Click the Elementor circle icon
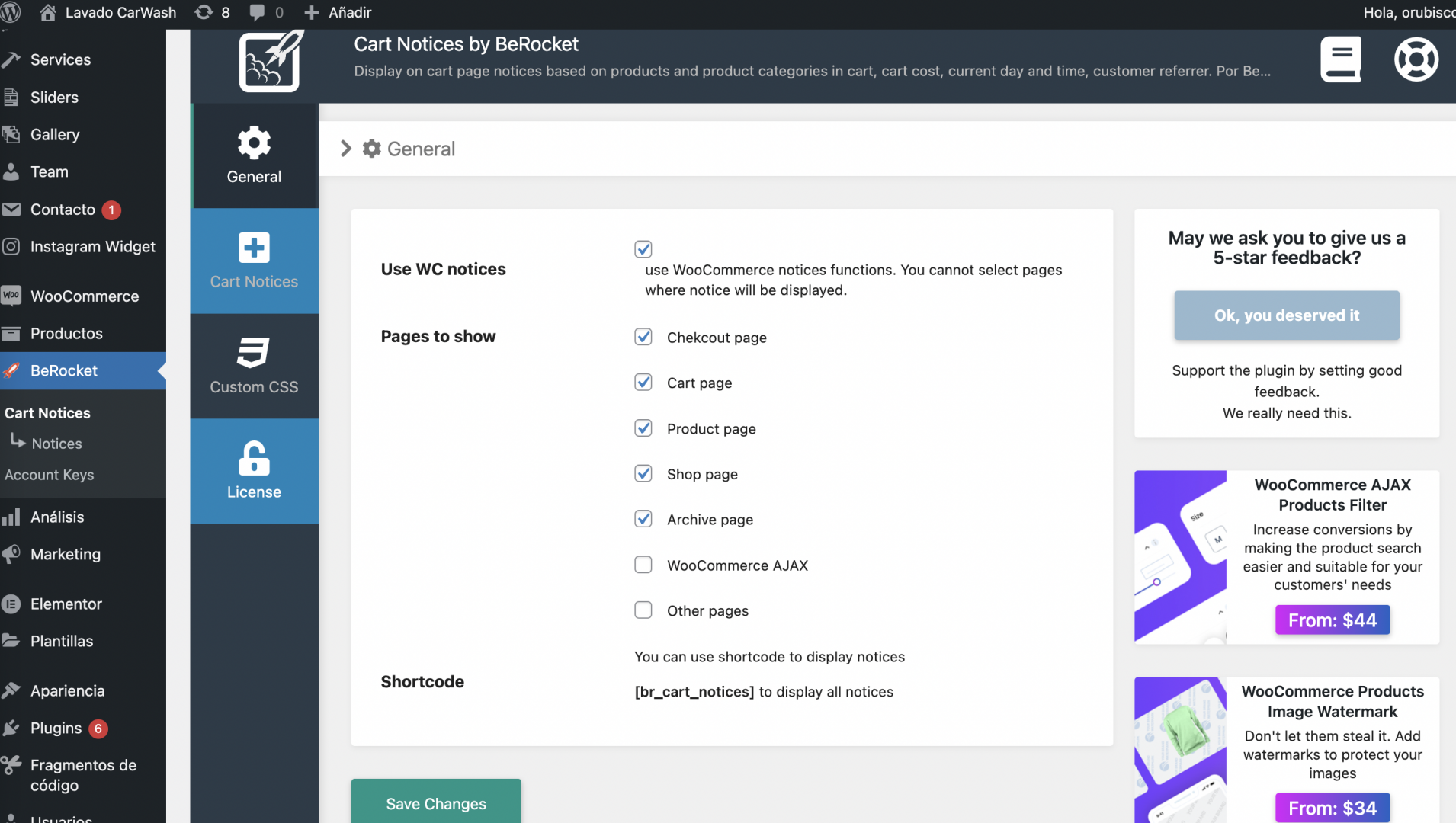The image size is (1456, 823). coord(11,604)
